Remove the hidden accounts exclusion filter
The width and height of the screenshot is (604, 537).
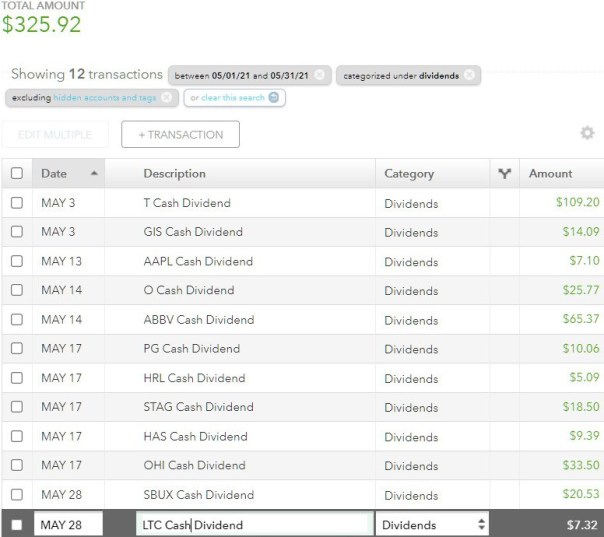(167, 98)
